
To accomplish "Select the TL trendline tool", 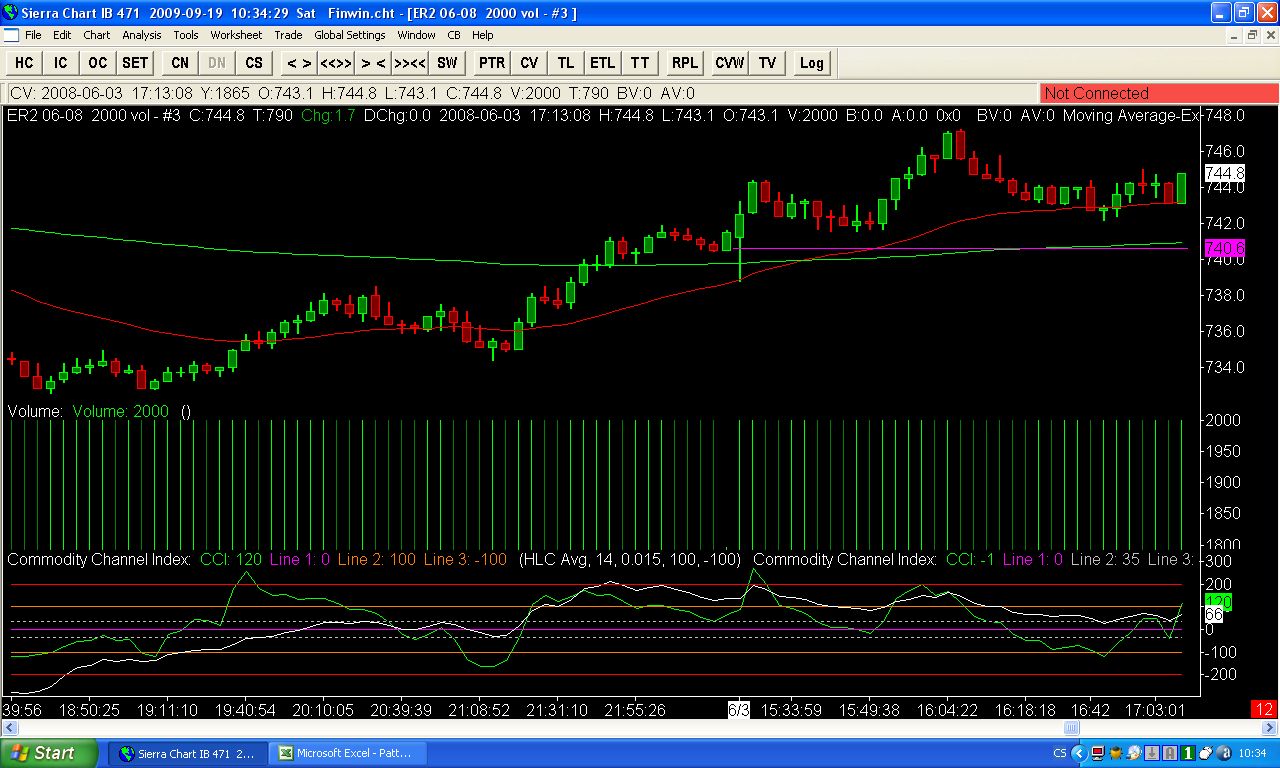I will click(566, 63).
